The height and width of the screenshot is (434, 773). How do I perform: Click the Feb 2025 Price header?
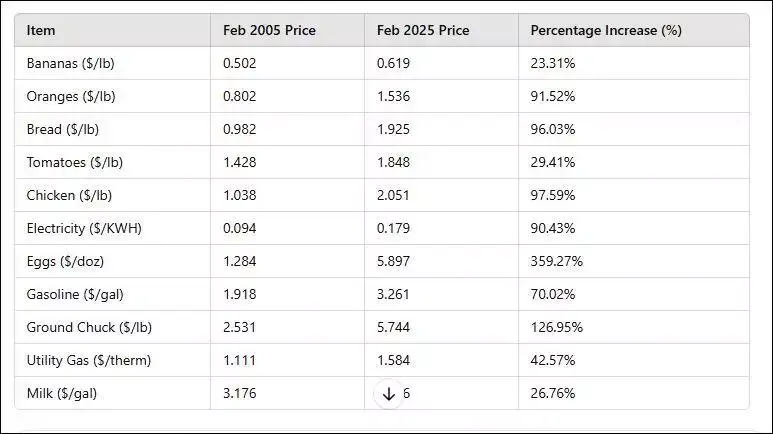click(x=423, y=30)
